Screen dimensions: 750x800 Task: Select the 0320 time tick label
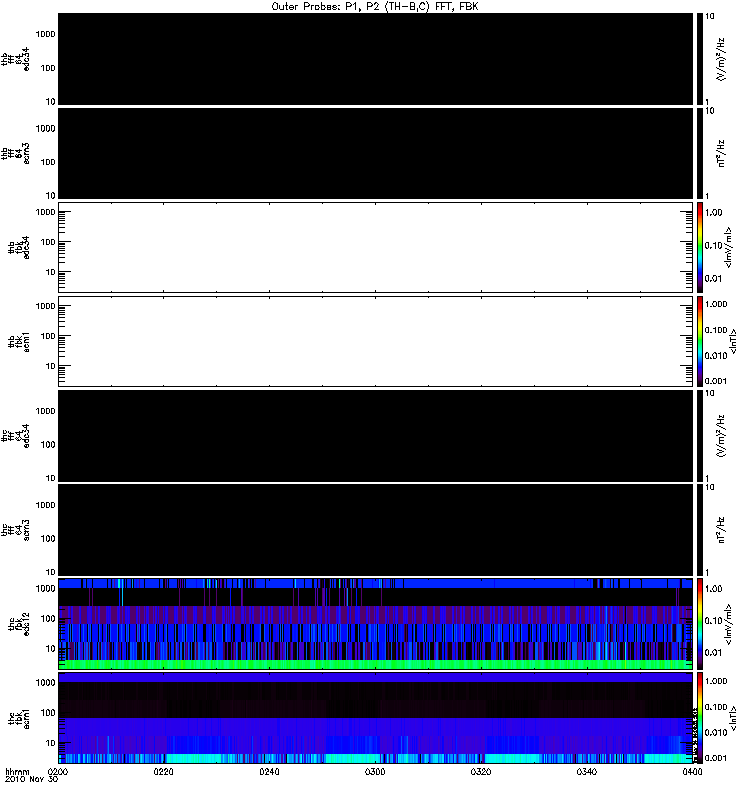pyautogui.click(x=481, y=771)
